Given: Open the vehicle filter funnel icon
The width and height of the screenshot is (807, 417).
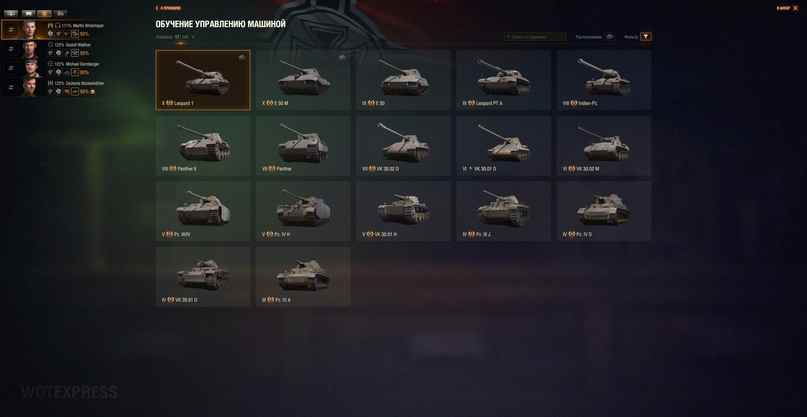Looking at the screenshot, I should [x=646, y=37].
